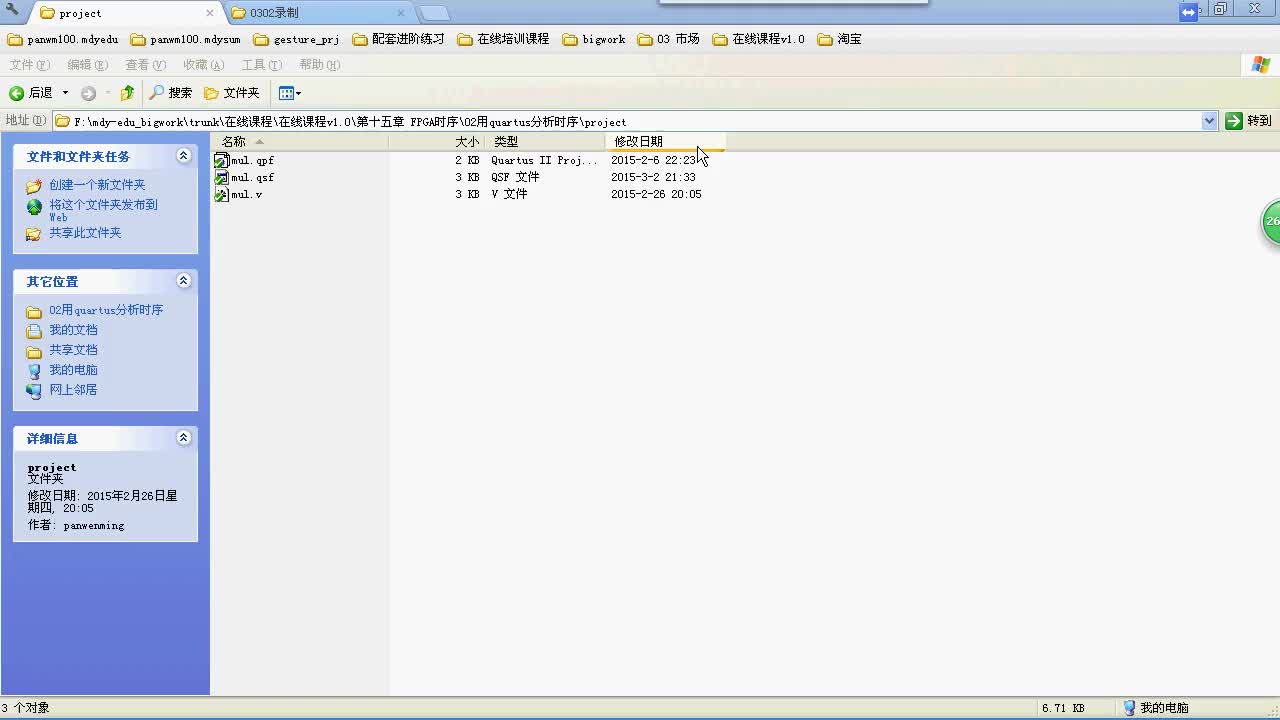This screenshot has height=720, width=1280.
Task: Collapse the 文件和文件夹任务 panel
Action: pos(183,156)
